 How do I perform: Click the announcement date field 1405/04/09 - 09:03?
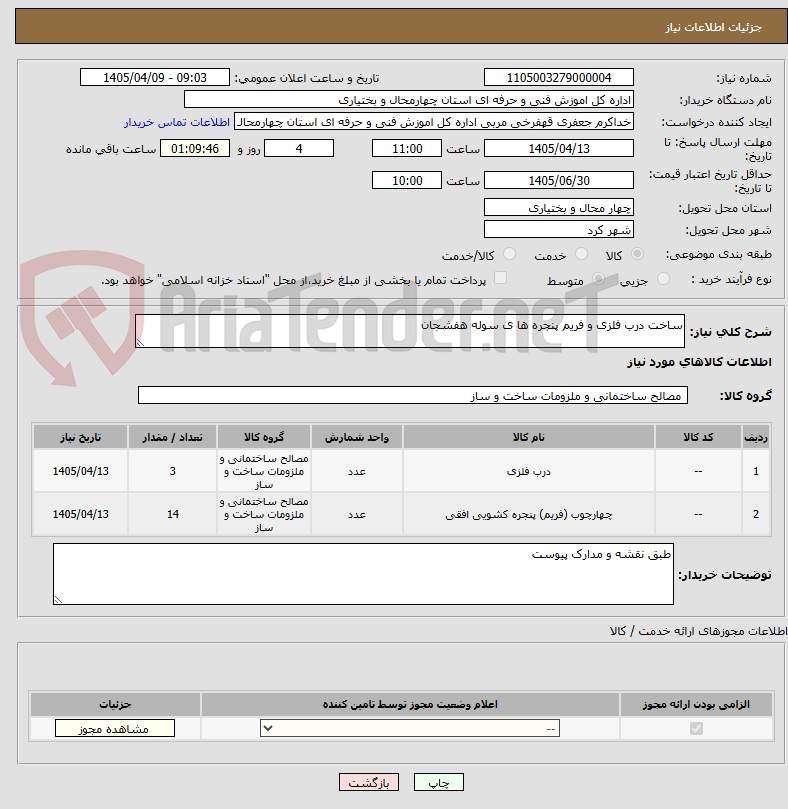155,77
